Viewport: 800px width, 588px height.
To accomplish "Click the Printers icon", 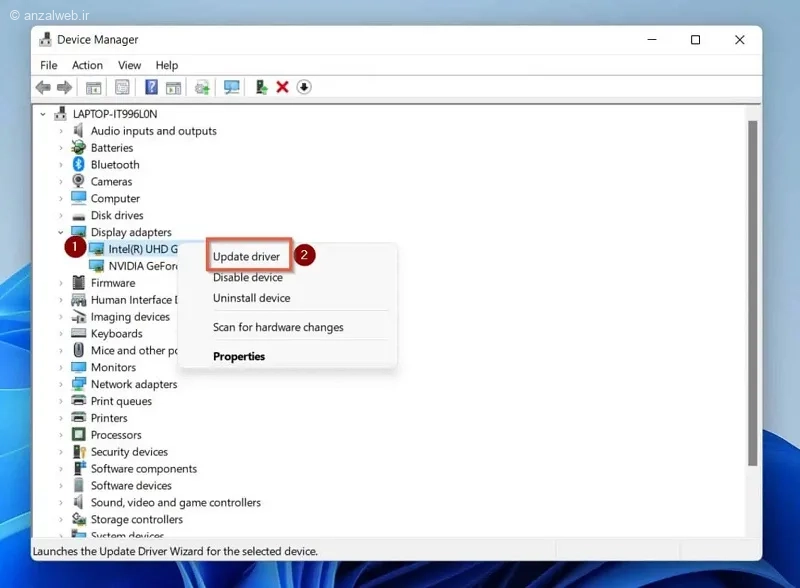I will tap(79, 418).
